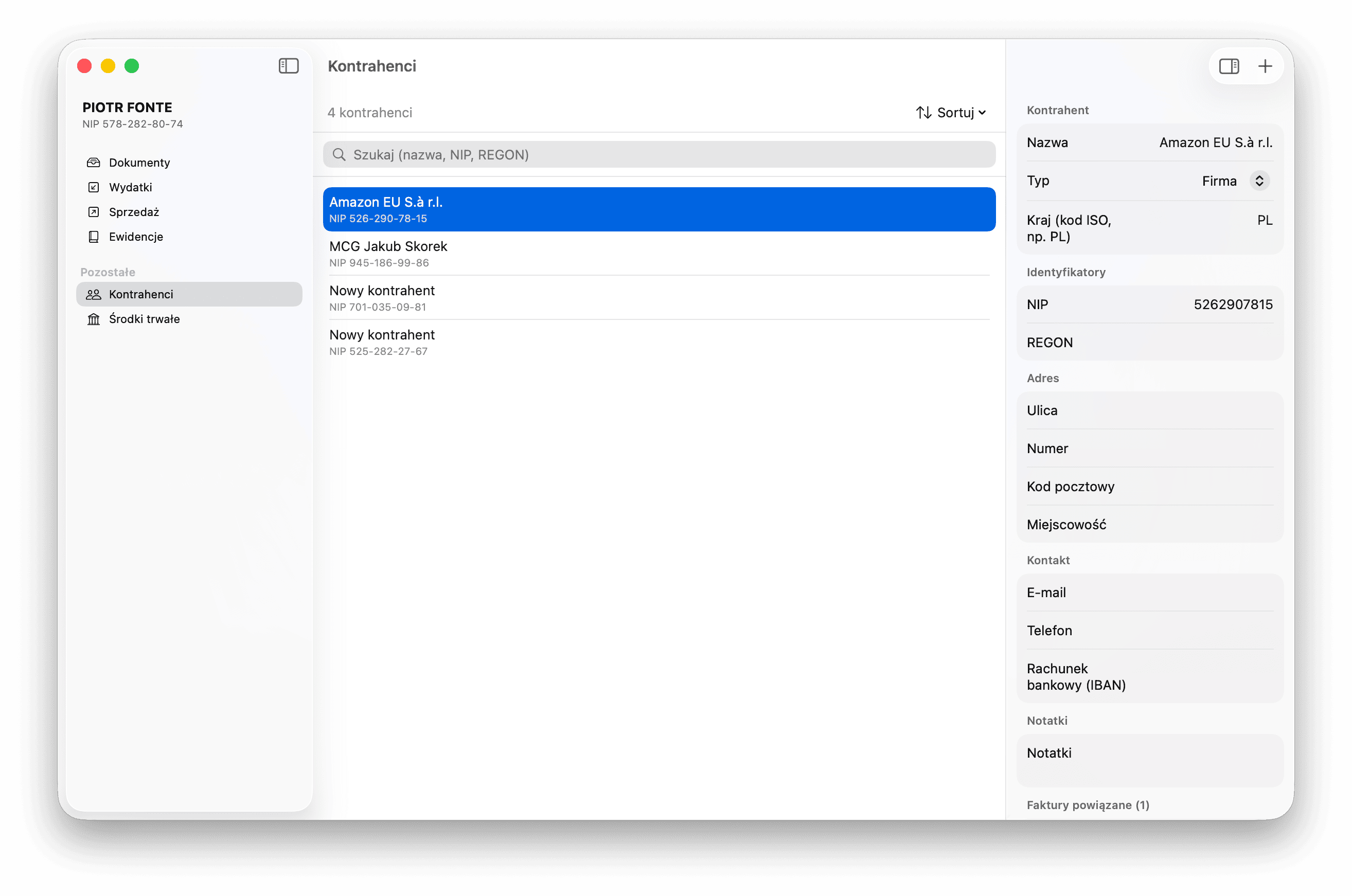Click the Dokumenty tray icon

point(93,163)
